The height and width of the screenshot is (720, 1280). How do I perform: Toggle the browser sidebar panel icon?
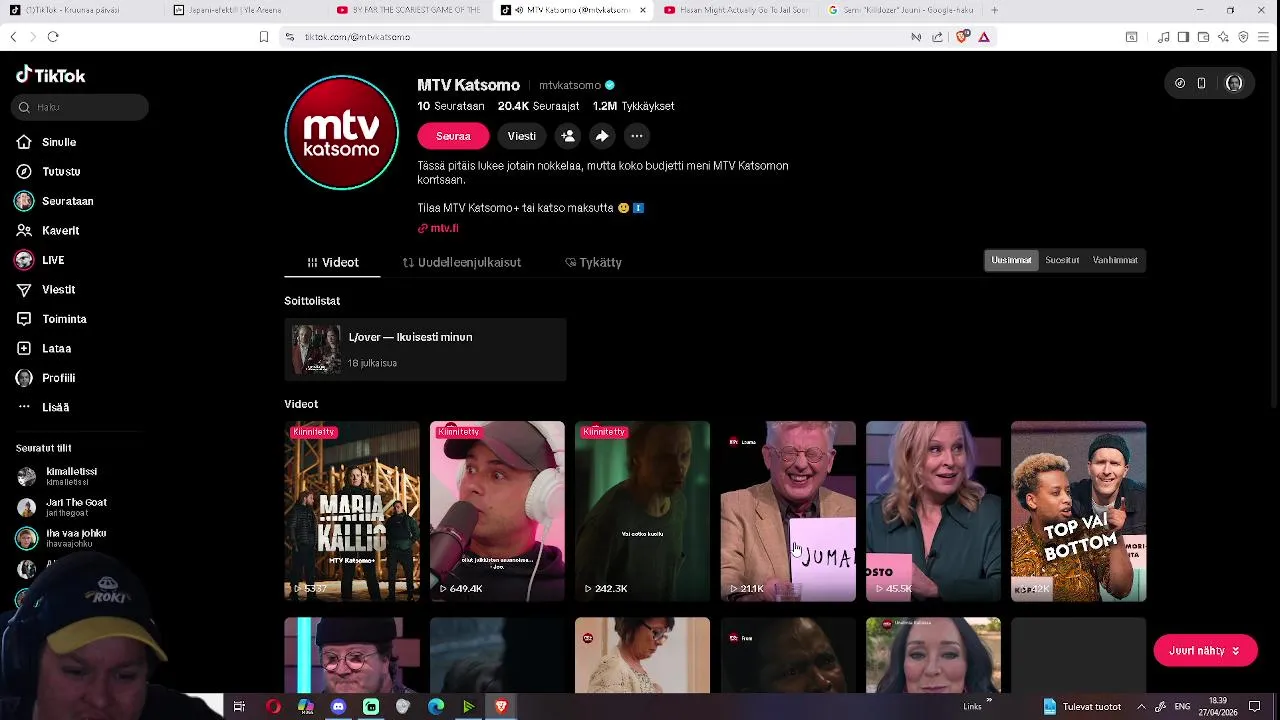point(1183,37)
